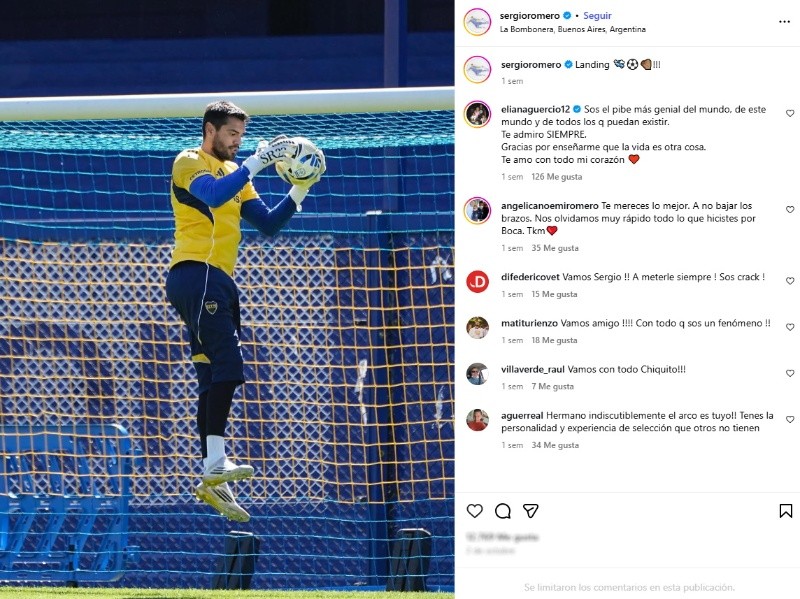View likes on elianaguercio12's comment
This screenshot has height=599, width=800.
coord(557,177)
